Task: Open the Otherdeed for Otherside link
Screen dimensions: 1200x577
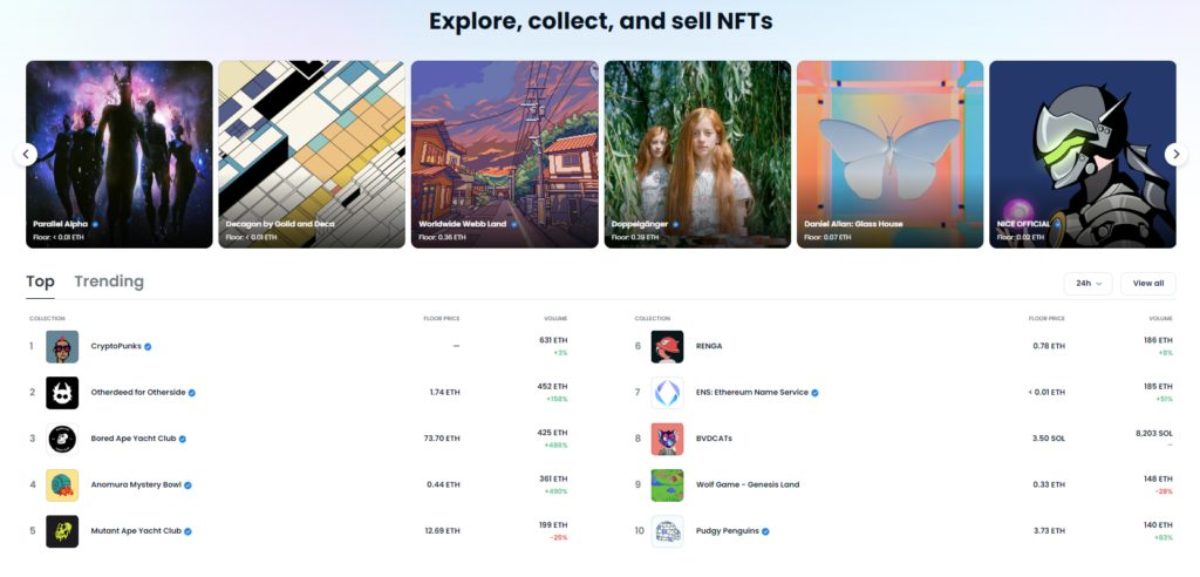Action: 138,392
